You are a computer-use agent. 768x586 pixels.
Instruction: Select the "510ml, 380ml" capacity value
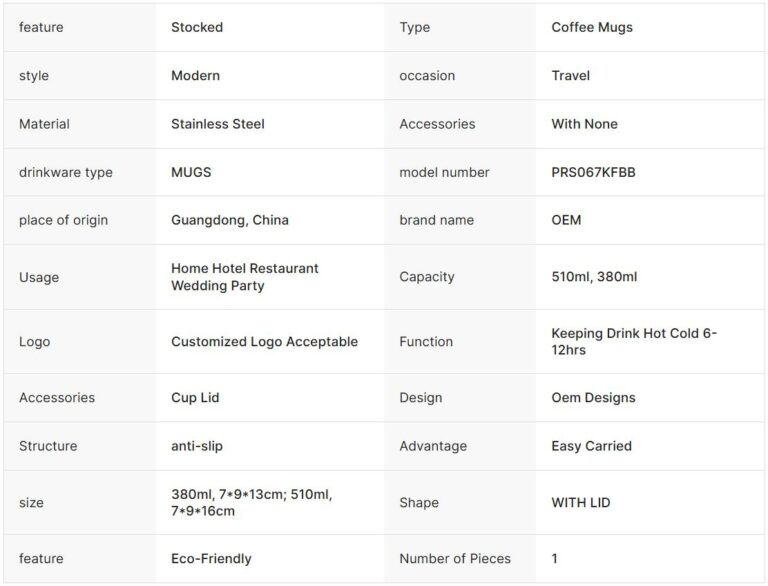[x=594, y=277]
